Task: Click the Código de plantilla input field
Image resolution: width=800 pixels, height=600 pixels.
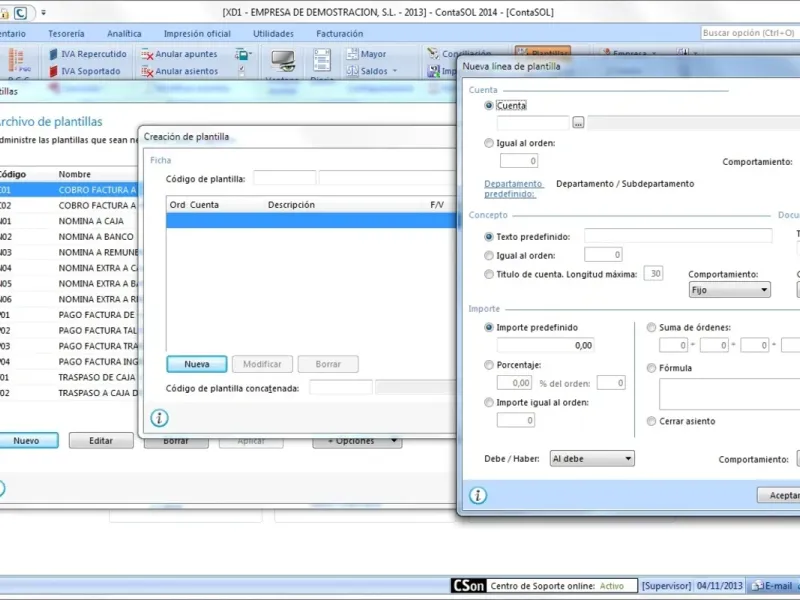Action: point(285,179)
